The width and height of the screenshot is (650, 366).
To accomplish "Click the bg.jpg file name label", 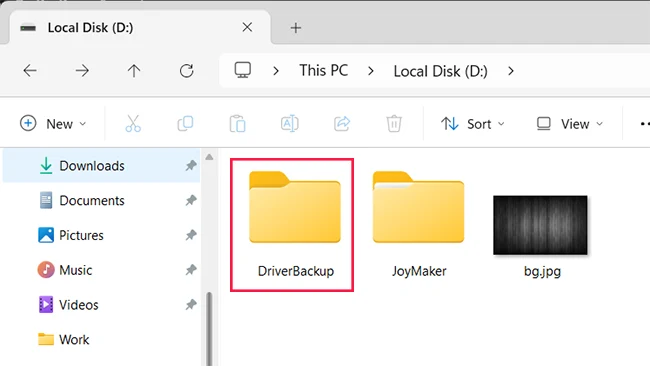I will [542, 271].
